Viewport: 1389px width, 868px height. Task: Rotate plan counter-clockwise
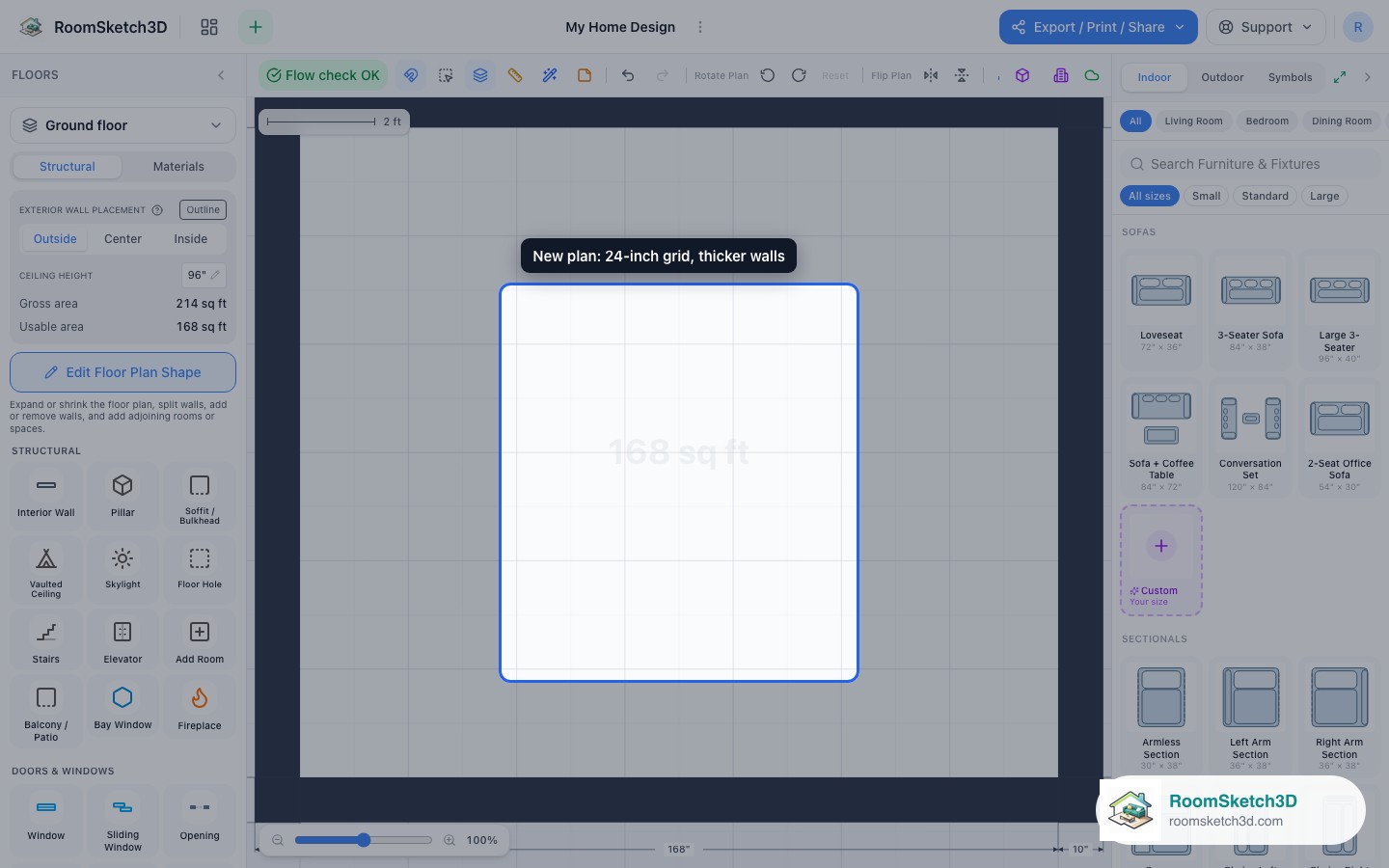768,75
